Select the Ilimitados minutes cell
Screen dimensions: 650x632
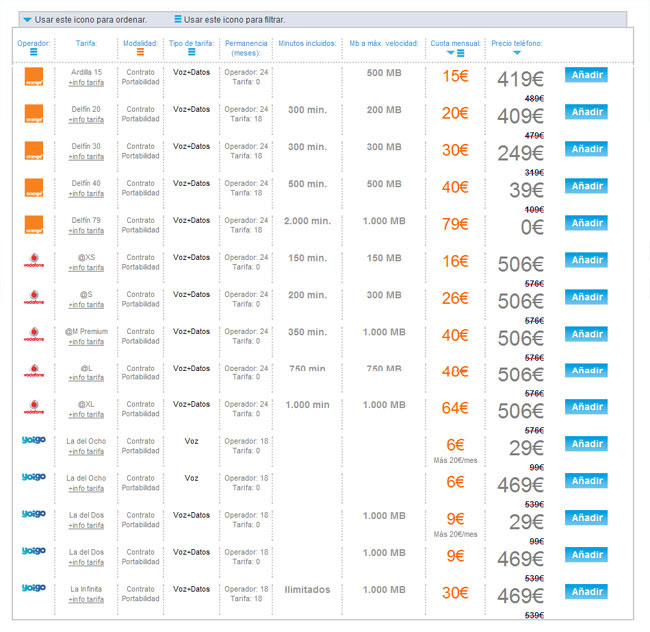(307, 590)
